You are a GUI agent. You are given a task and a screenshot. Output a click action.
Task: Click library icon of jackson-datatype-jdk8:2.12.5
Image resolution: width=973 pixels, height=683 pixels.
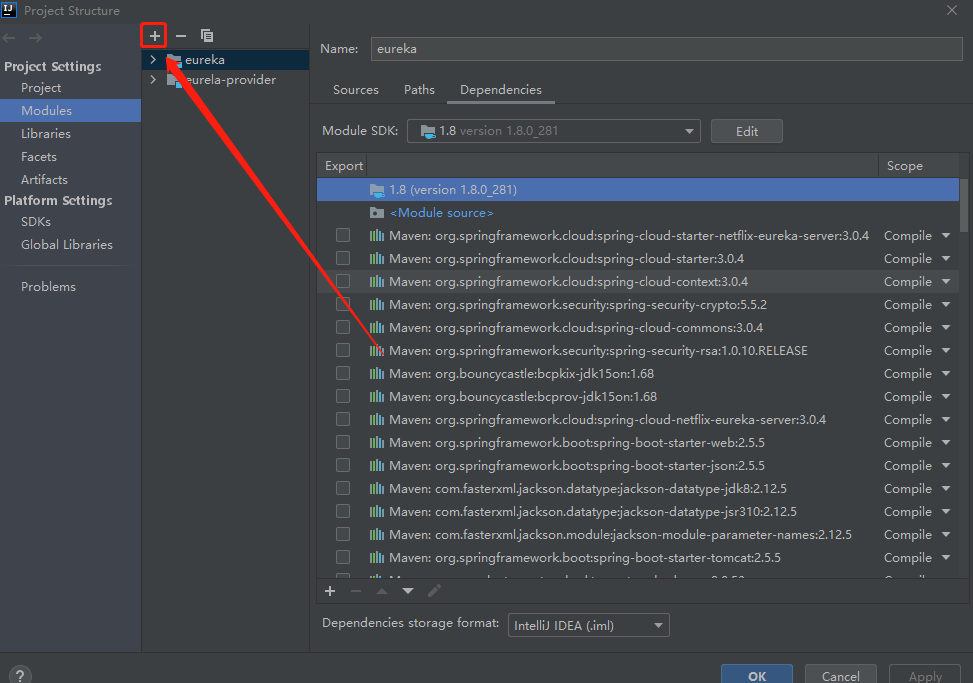[377, 489]
